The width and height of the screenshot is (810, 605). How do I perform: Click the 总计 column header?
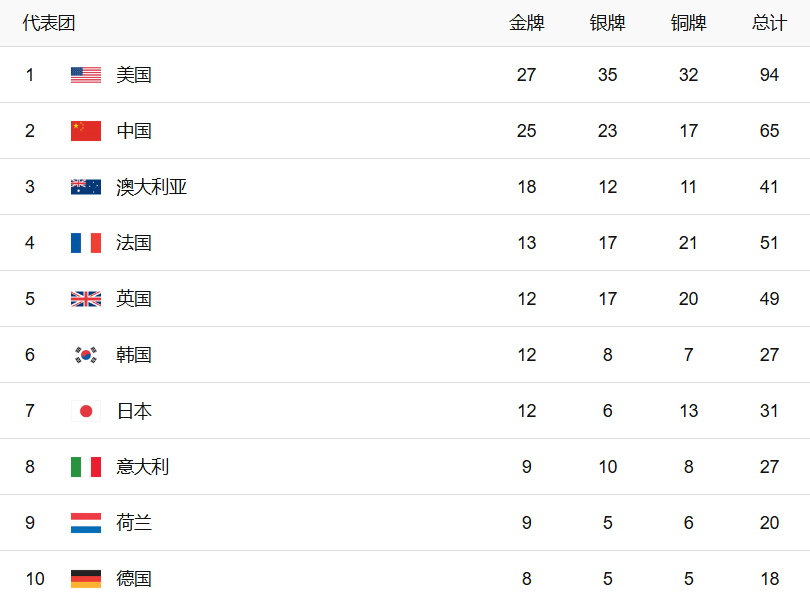tap(769, 23)
